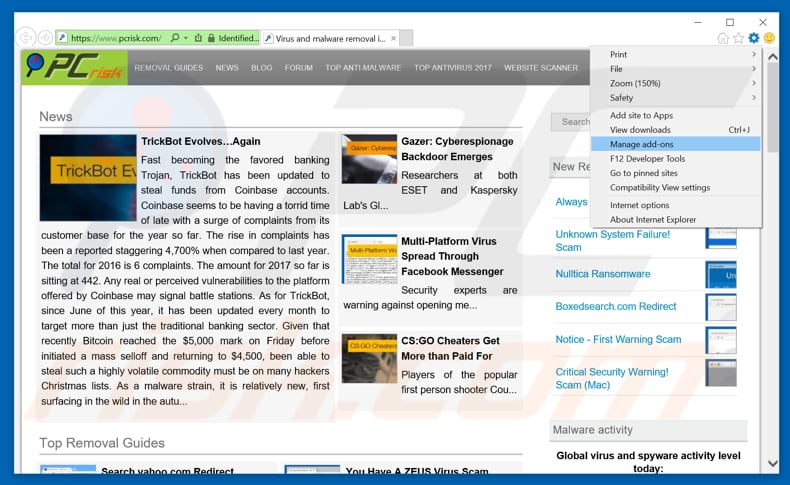Viewport: 790px width, 485px height.
Task: Click the PCrisk logo
Action: 75,67
